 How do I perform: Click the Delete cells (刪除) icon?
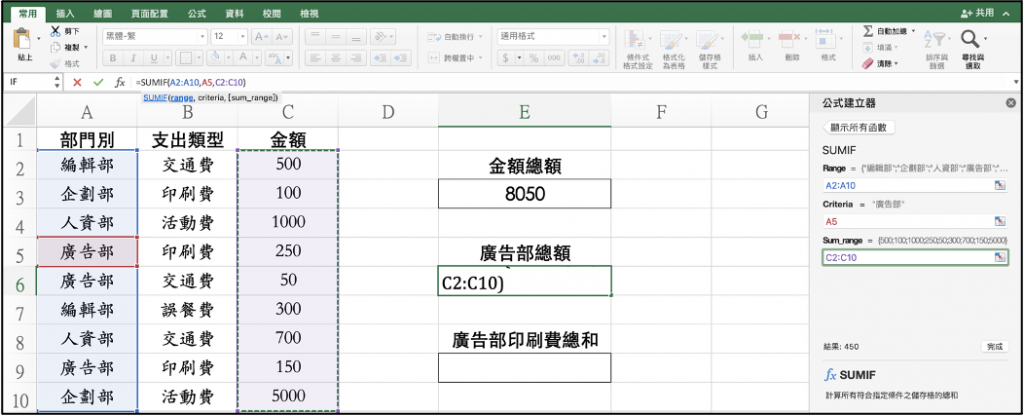[x=790, y=38]
